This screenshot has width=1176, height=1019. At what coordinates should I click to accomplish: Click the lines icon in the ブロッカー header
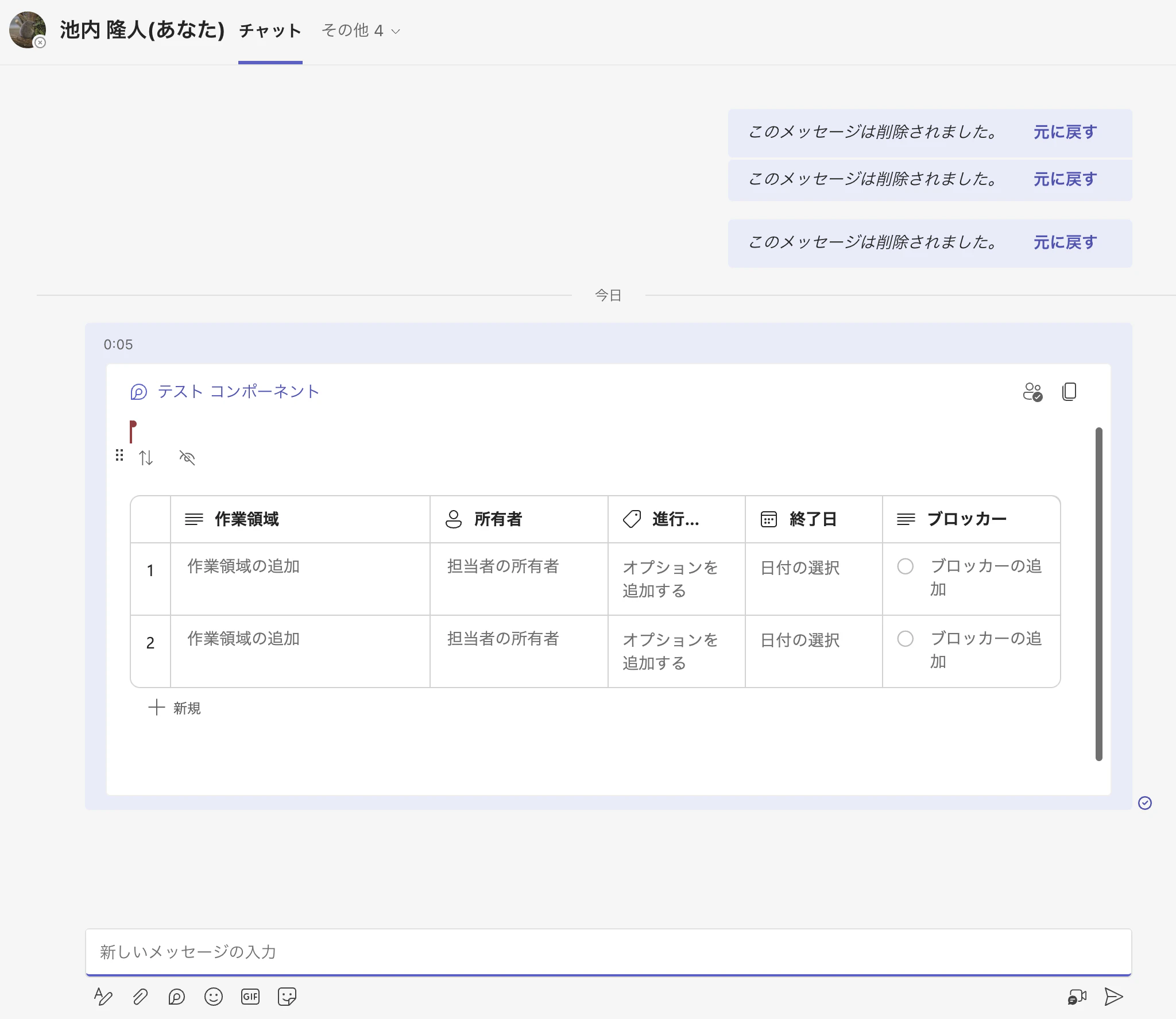906,519
